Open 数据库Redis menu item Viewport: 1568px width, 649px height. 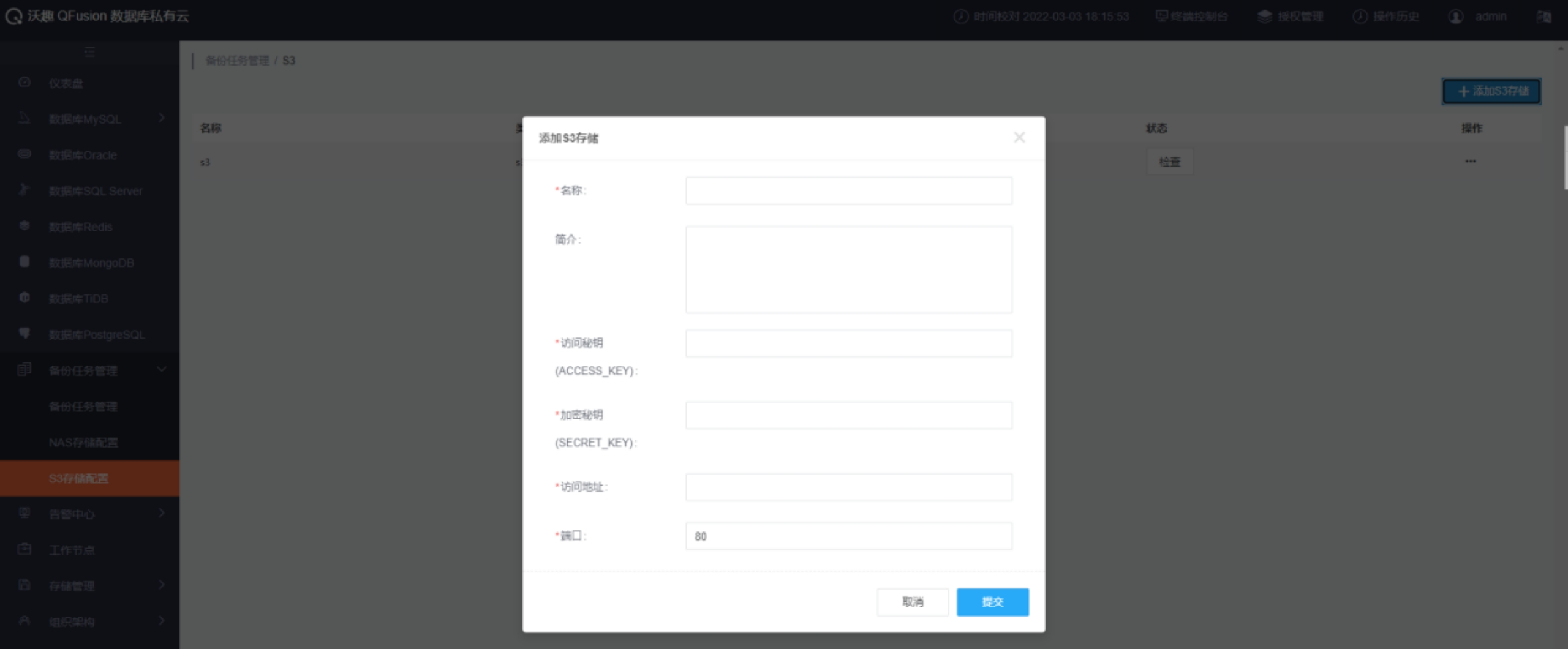coord(89,227)
